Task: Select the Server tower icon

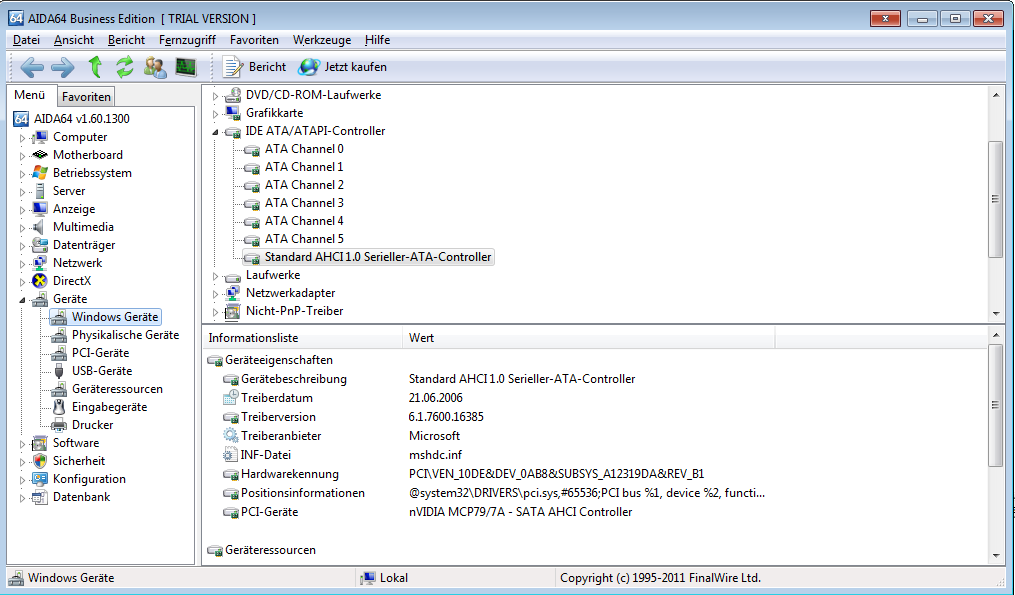Action: pyautogui.click(x=40, y=191)
